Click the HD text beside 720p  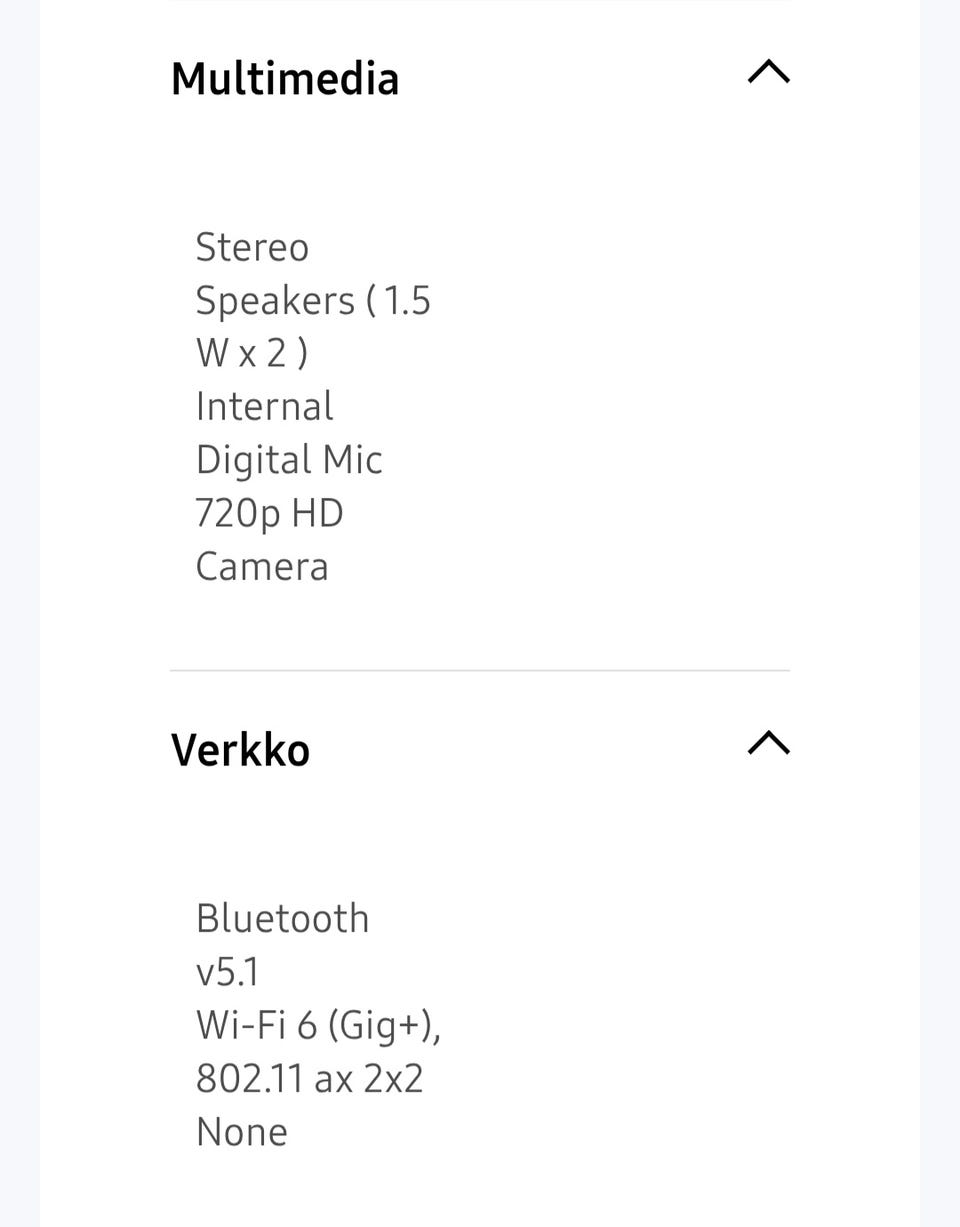[x=318, y=513]
